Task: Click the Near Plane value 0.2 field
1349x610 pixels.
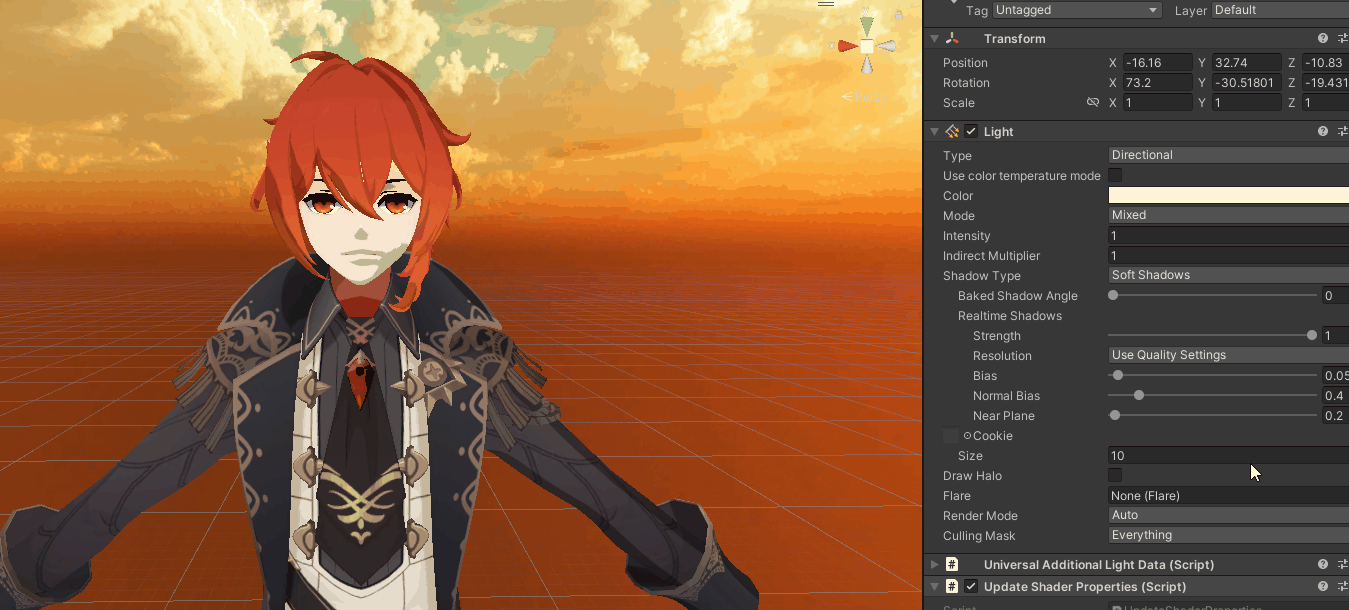Action: (1335, 415)
